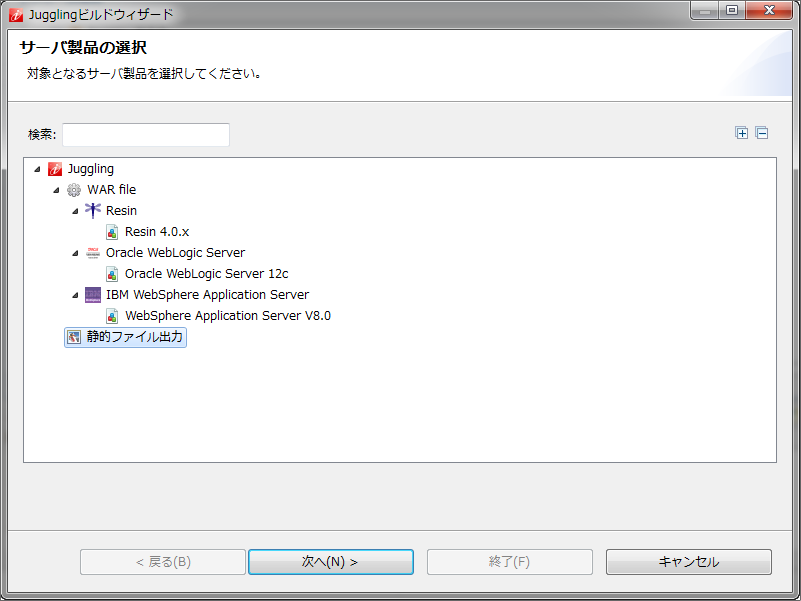Select Resin 4.0.x entry
This screenshot has height=601, width=801.
(157, 232)
